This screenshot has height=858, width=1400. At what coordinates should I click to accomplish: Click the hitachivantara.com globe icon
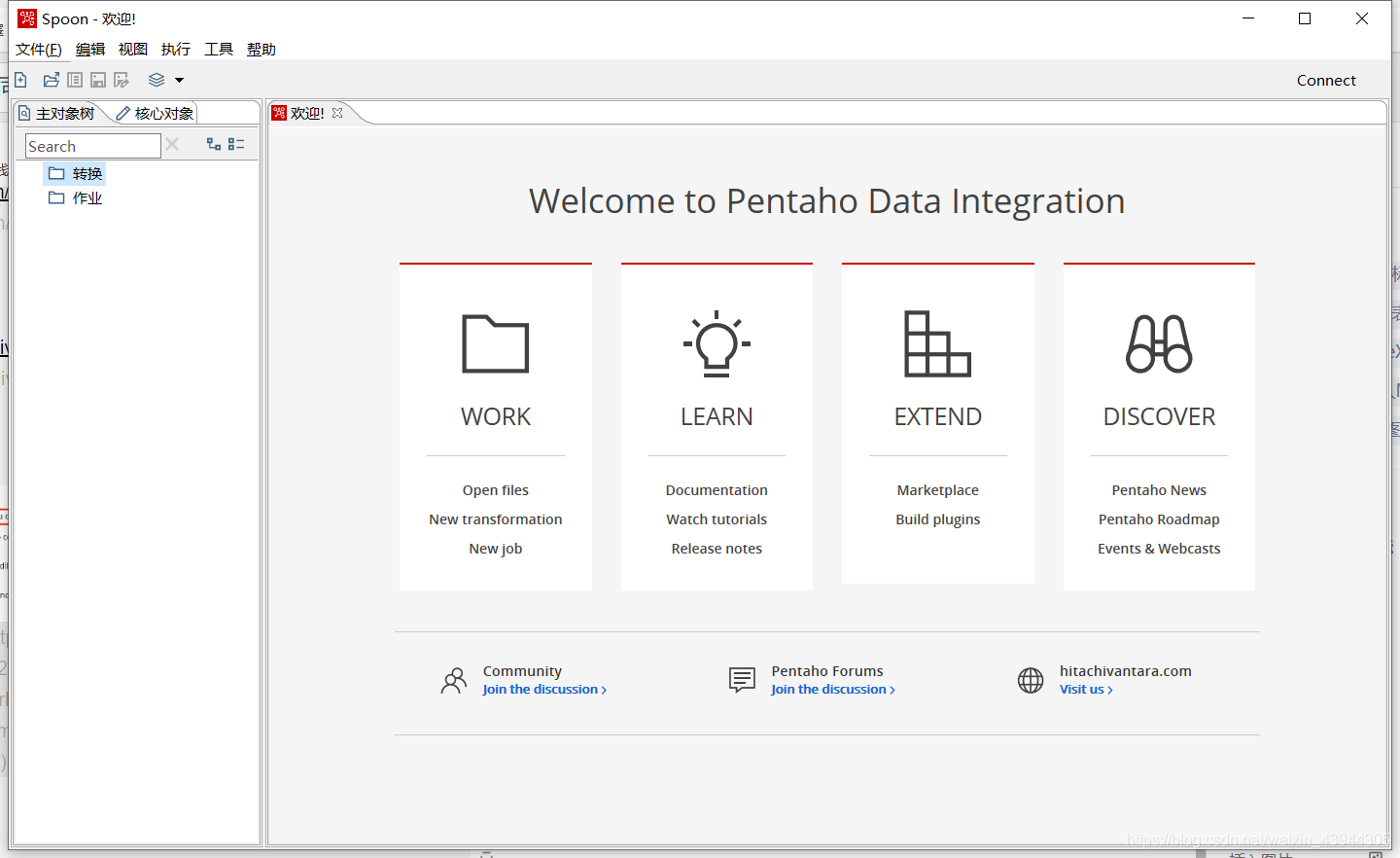click(x=1031, y=680)
